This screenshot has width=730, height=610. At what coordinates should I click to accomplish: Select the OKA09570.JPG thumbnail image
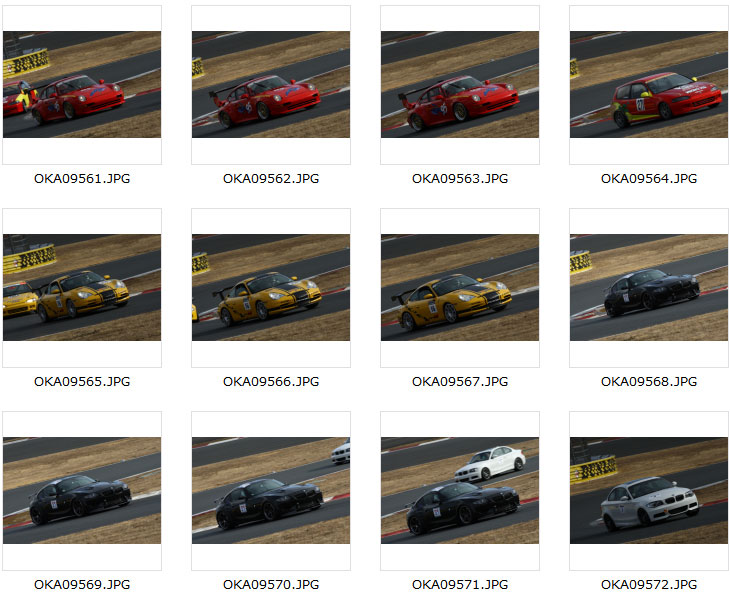(271, 490)
